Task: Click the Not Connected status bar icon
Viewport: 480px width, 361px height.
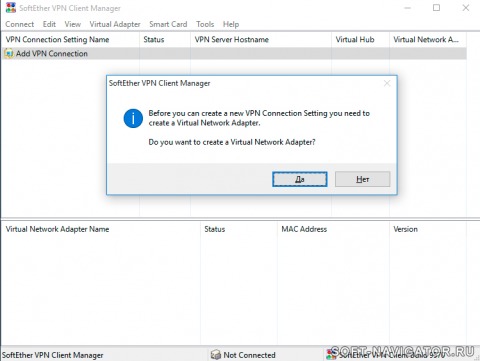Action: (x=216, y=354)
